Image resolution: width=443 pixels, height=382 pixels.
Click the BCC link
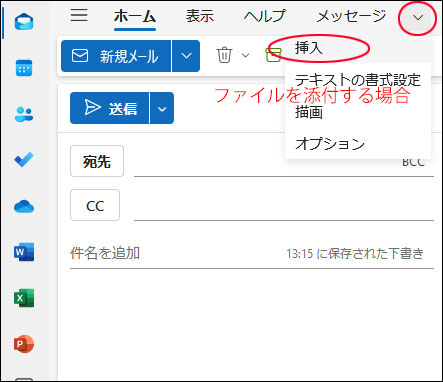pos(413,162)
